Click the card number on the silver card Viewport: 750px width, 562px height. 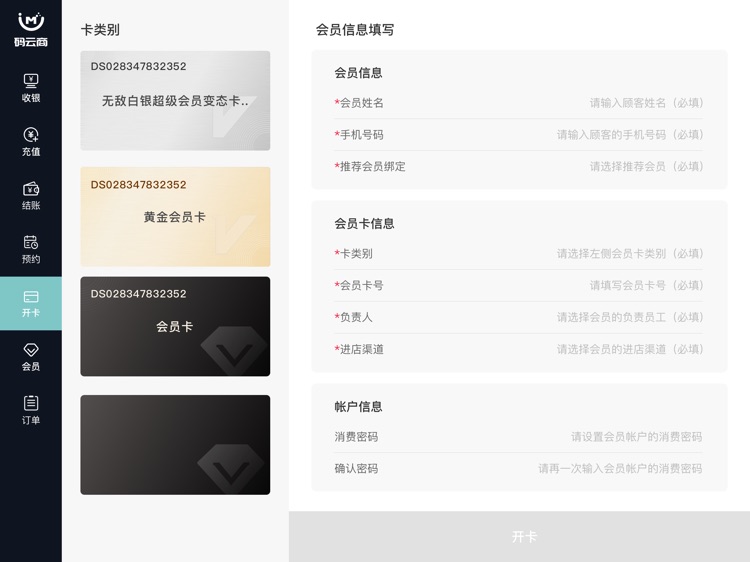139,66
